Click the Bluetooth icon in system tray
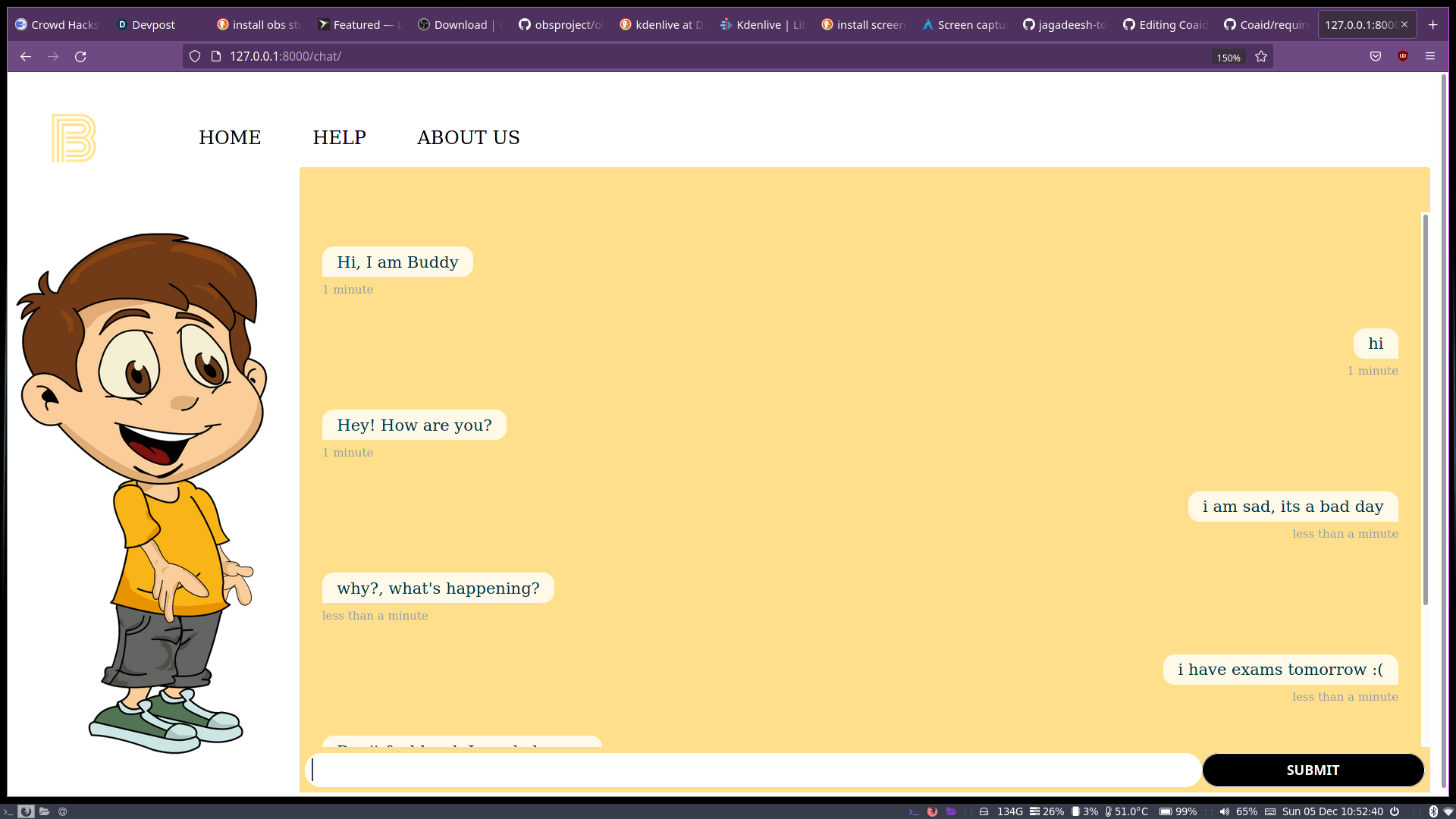The height and width of the screenshot is (819, 1456). click(x=1433, y=811)
